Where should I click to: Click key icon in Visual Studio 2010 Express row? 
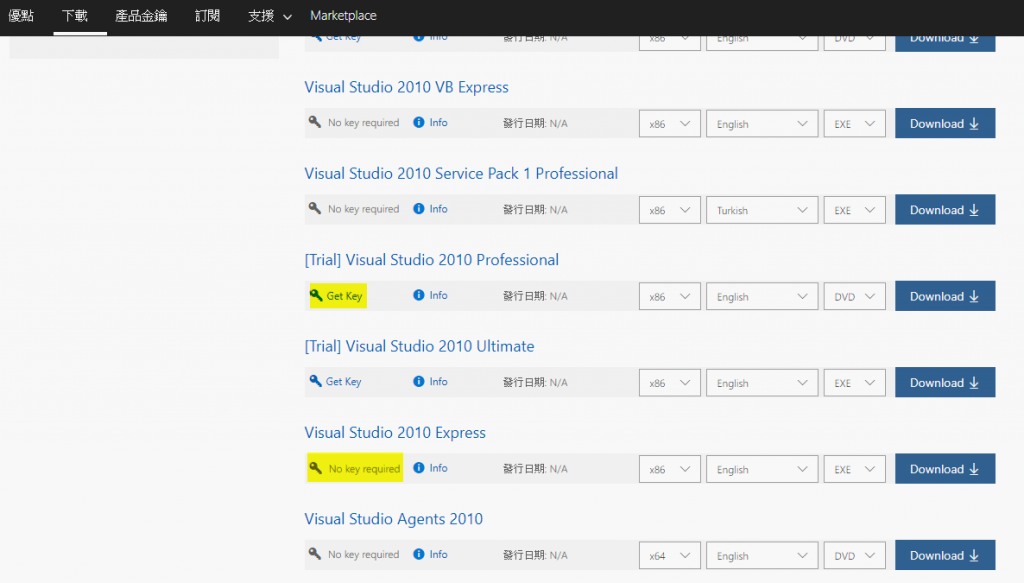(x=315, y=468)
